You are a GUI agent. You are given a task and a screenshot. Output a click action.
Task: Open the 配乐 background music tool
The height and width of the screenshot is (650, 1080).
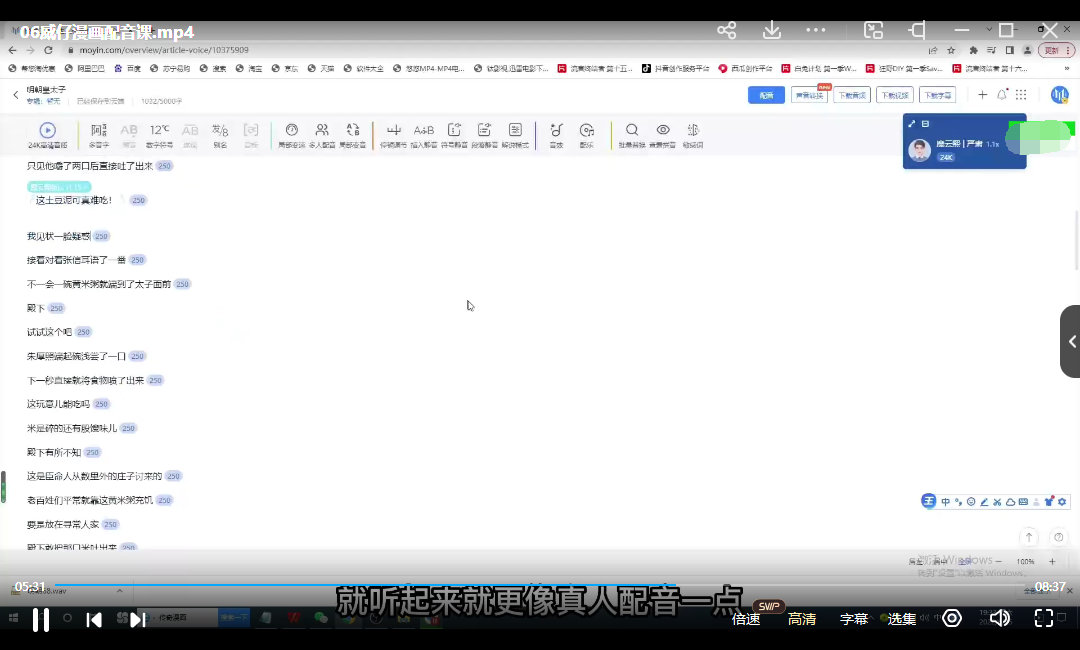point(586,135)
